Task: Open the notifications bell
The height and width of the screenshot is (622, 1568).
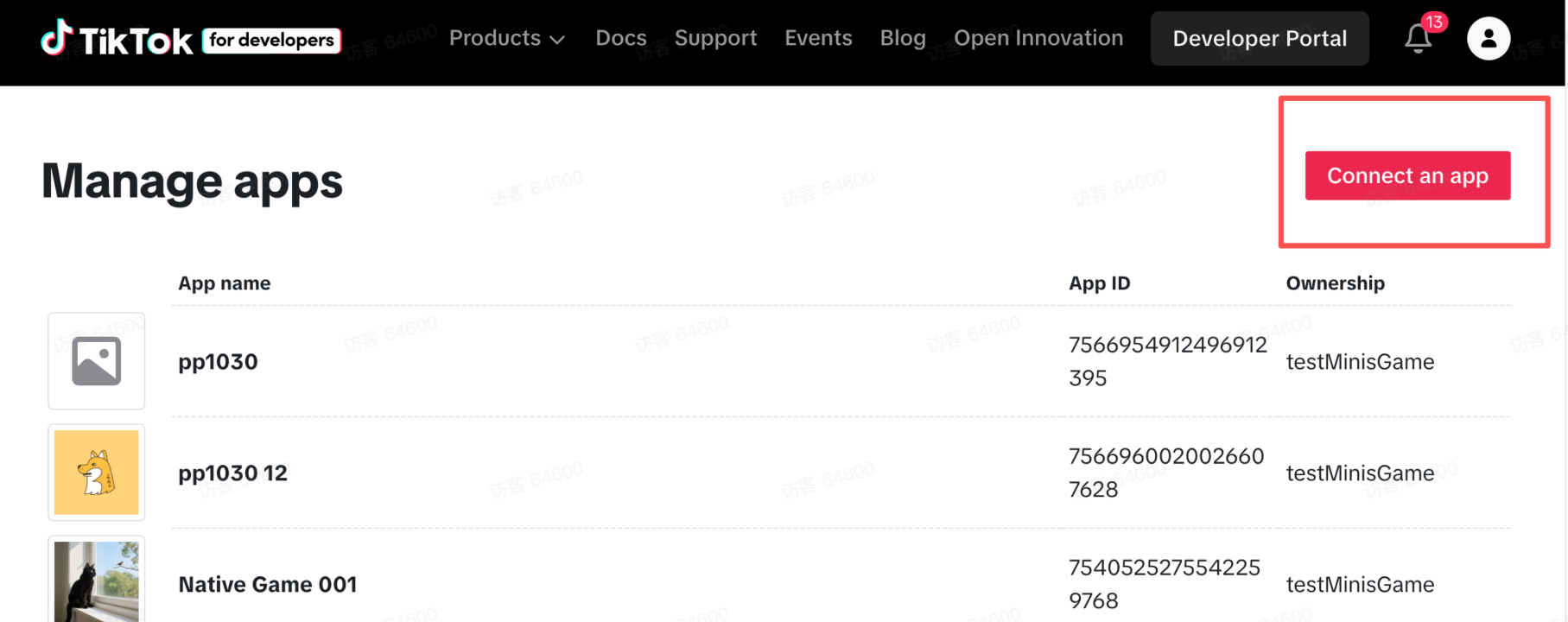Action: point(1418,39)
